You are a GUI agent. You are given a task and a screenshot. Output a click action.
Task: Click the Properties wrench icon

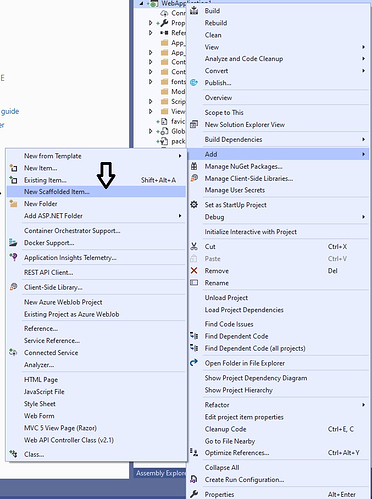(194, 494)
